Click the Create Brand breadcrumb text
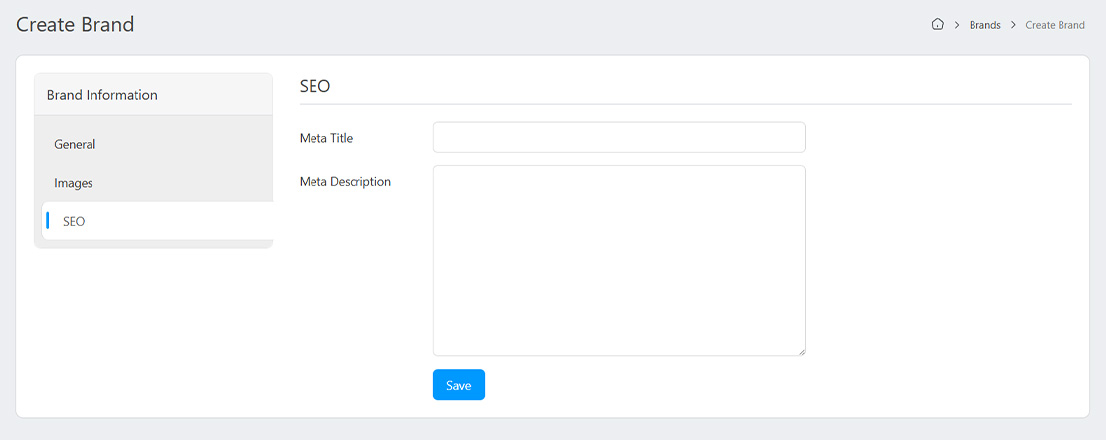This screenshot has height=440, width=1106. (1055, 25)
